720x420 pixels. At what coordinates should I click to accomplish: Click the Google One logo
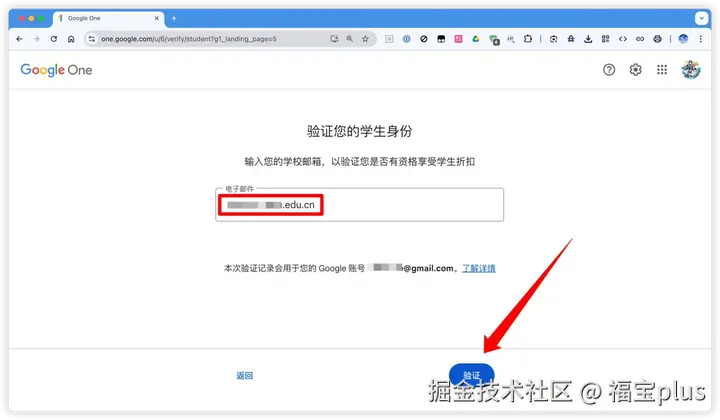point(56,70)
